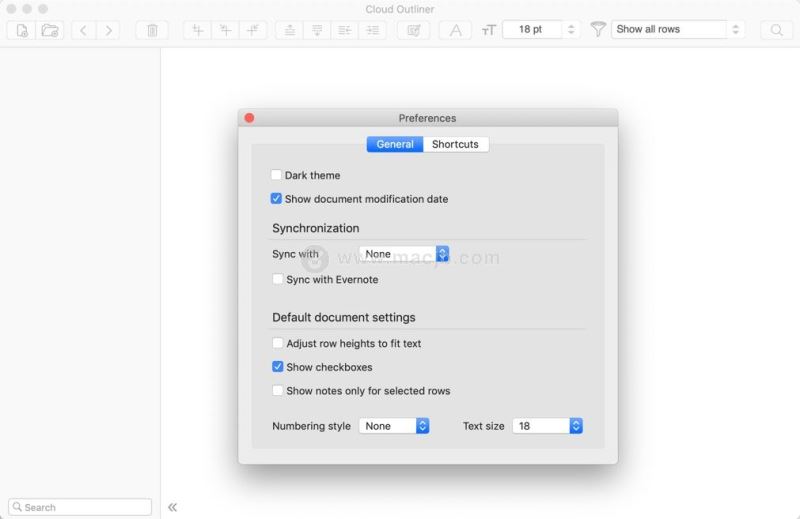Click the middle add-row icon of three

point(225,30)
